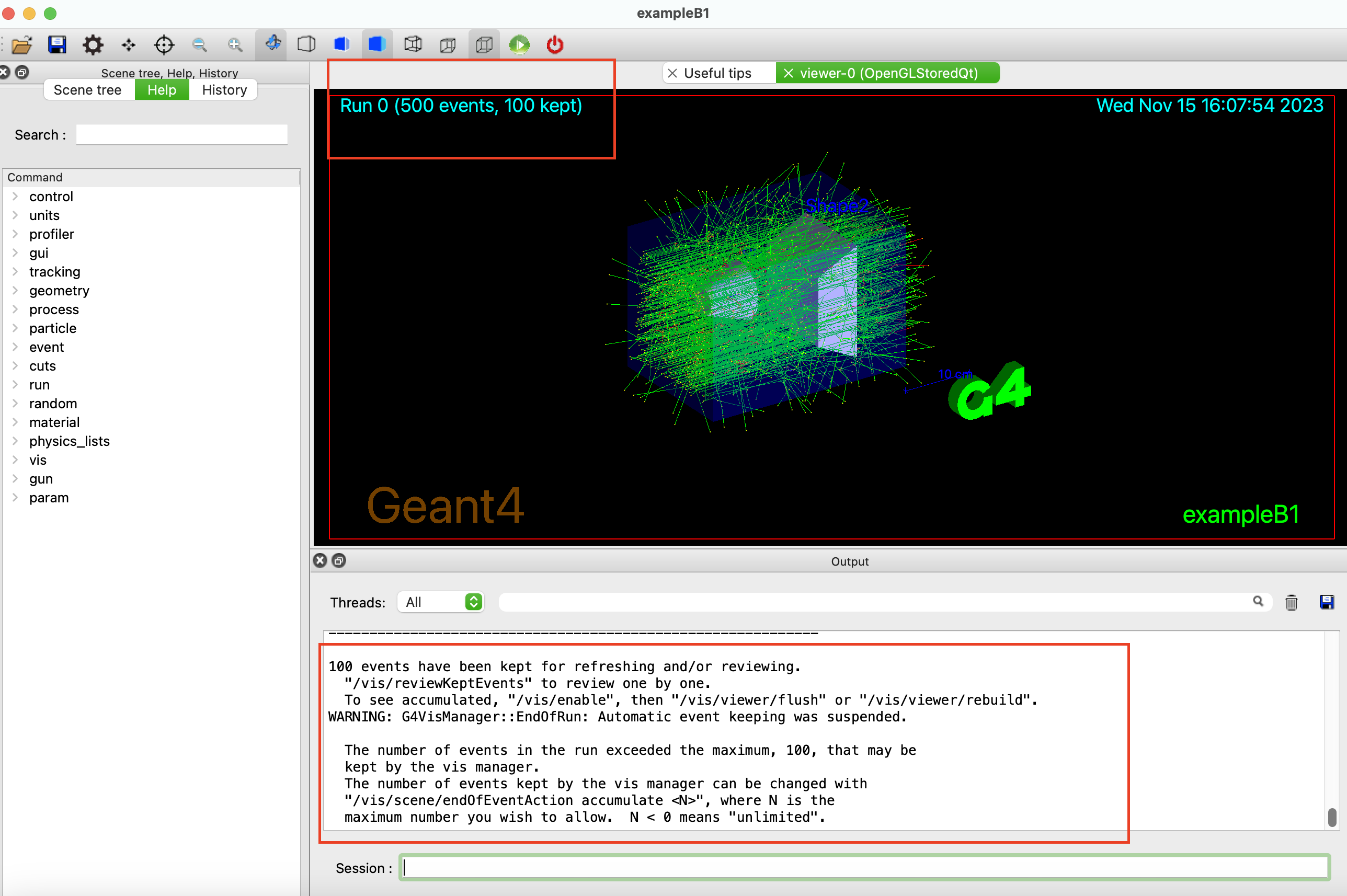Select the run command item

click(39, 385)
